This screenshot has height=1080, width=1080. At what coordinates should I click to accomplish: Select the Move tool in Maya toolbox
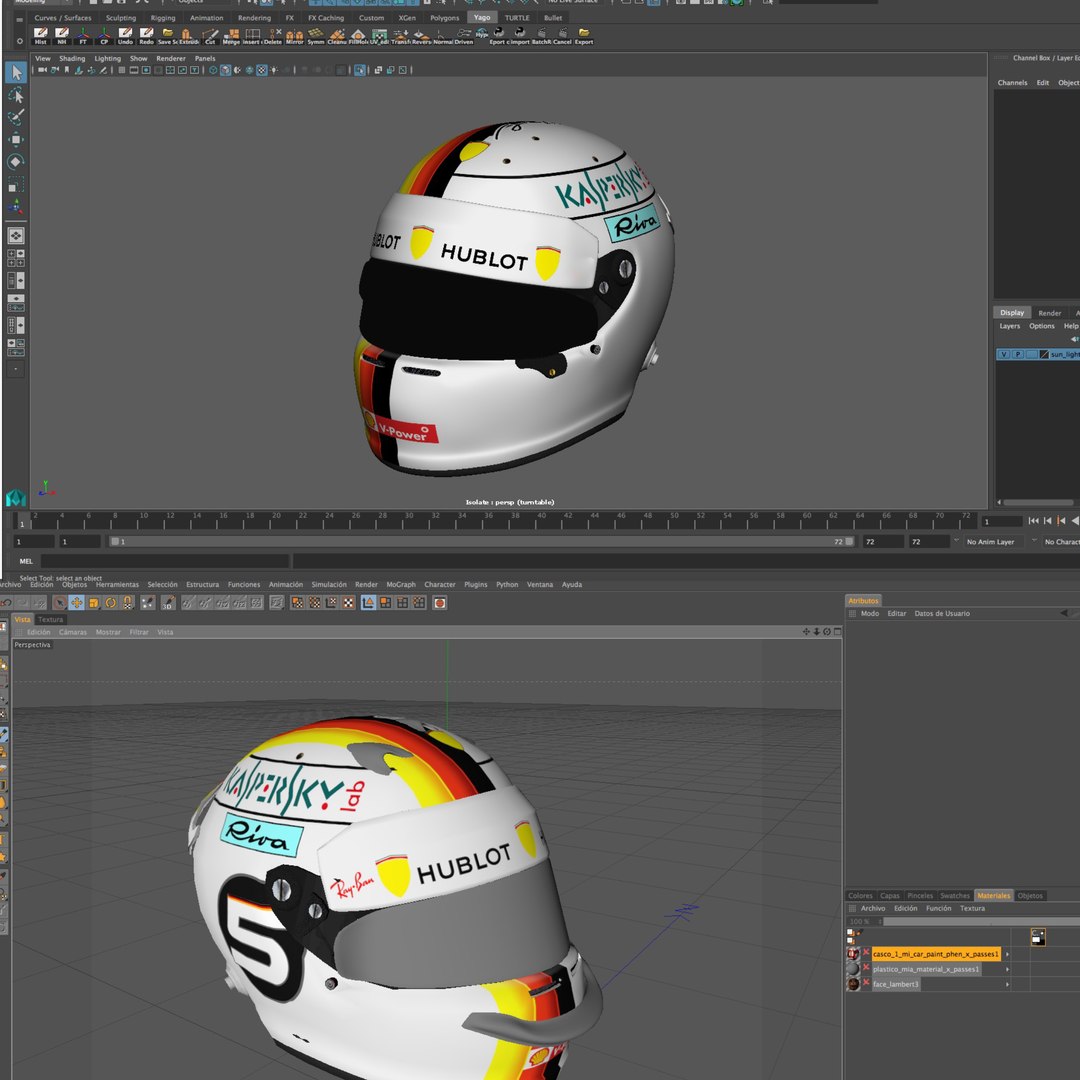(16, 139)
